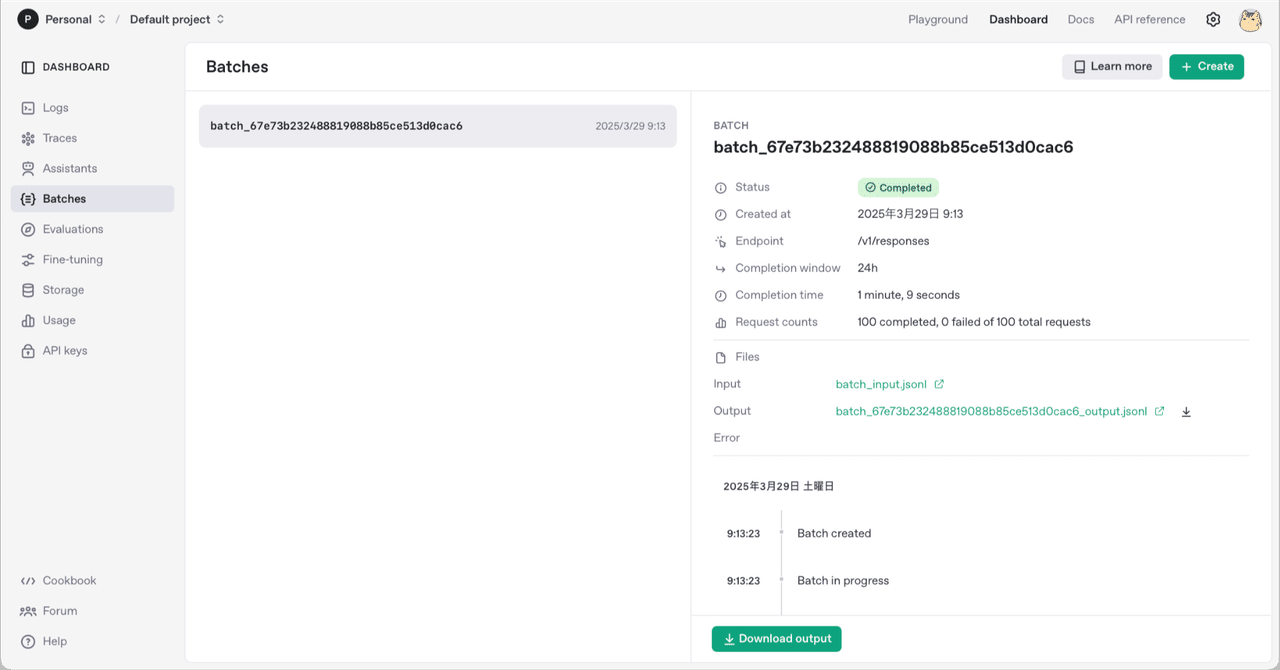Open output file via external link icon
This screenshot has width=1280, height=670.
coord(1159,410)
